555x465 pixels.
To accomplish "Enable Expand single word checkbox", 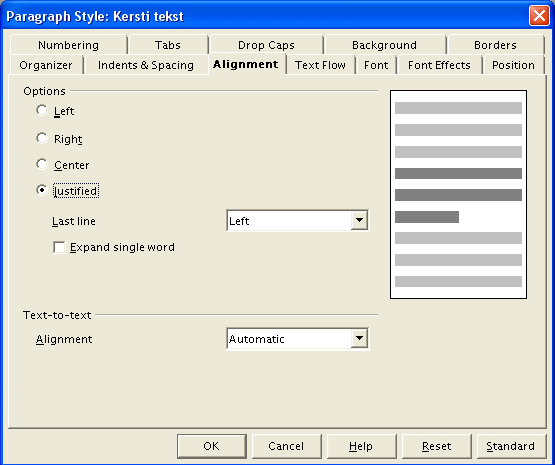I will tap(59, 247).
